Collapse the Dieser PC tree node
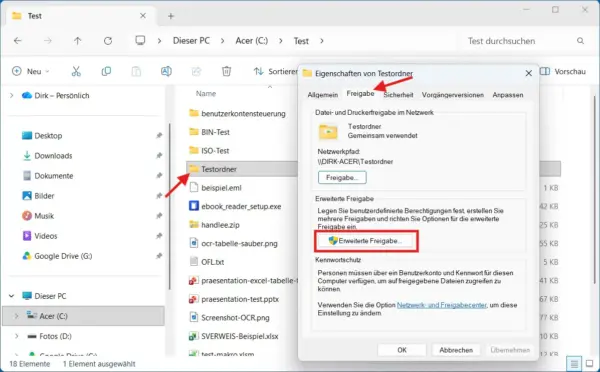 [11, 296]
